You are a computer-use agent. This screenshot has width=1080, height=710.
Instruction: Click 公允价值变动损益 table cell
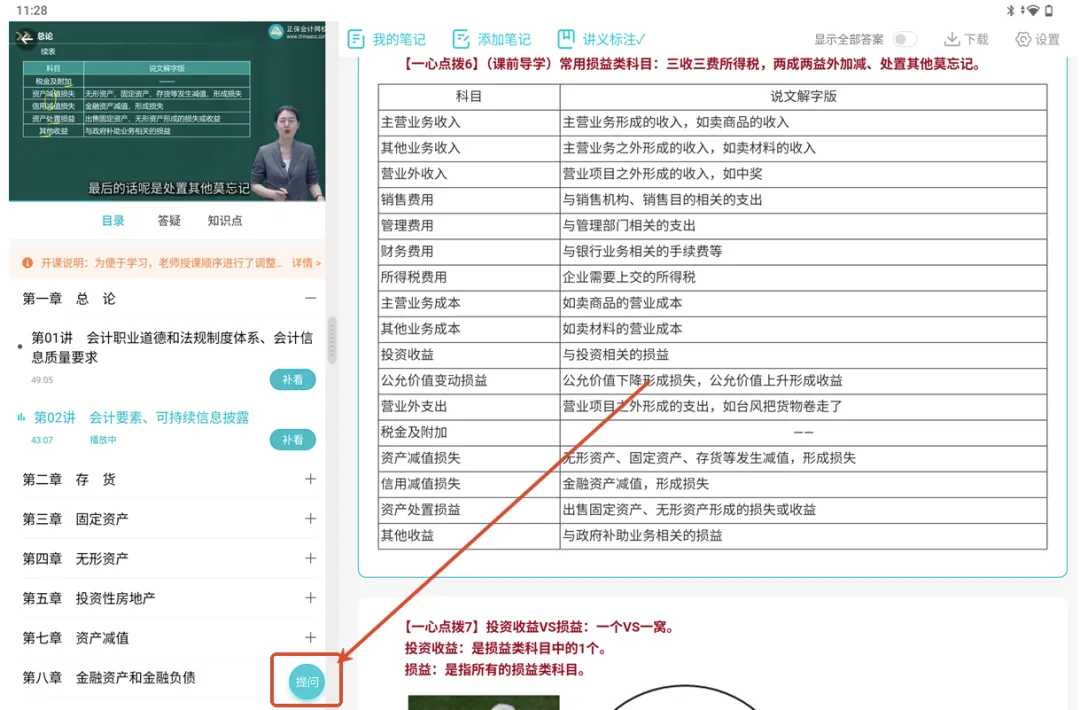[468, 380]
